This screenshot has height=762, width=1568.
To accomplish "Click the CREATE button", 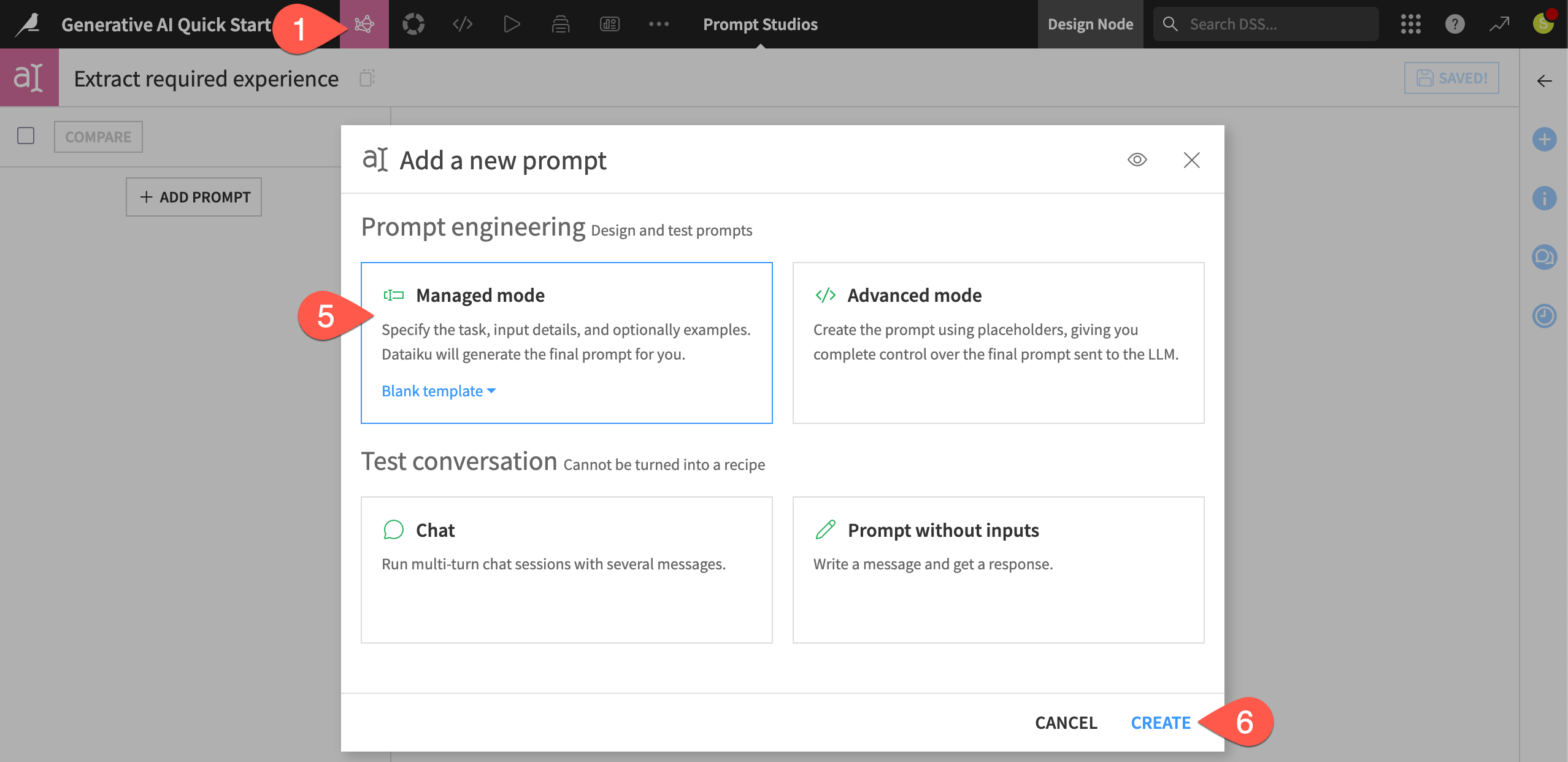I will click(1161, 722).
